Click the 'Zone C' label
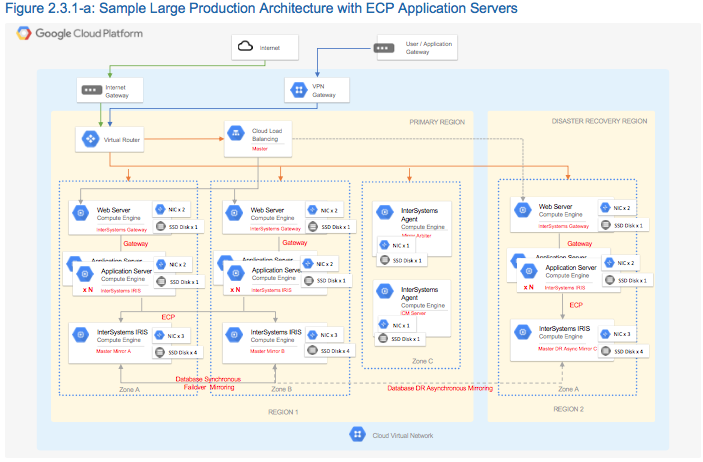This screenshot has height=462, width=703. pos(422,361)
